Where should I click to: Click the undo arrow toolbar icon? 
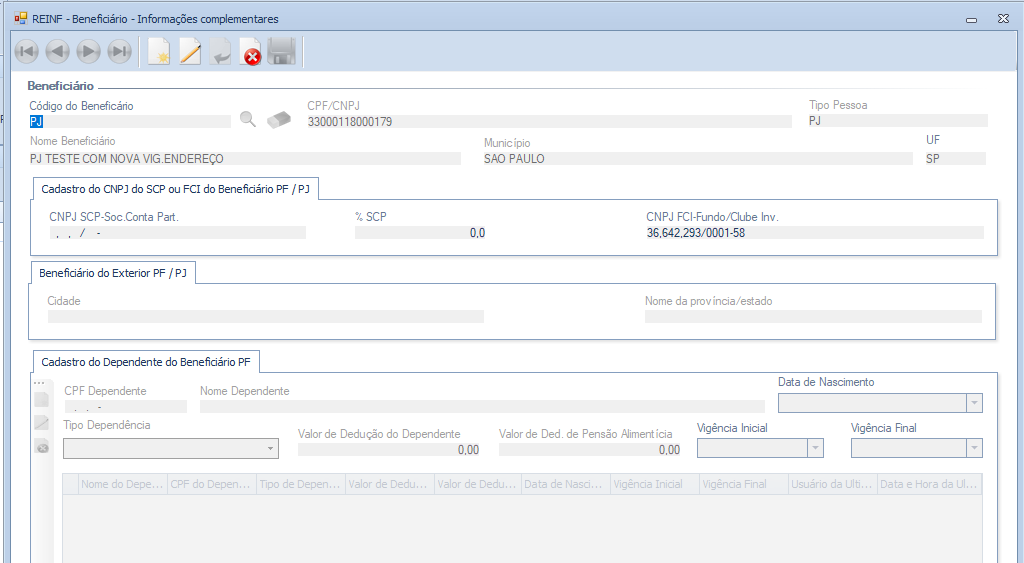click(x=221, y=52)
